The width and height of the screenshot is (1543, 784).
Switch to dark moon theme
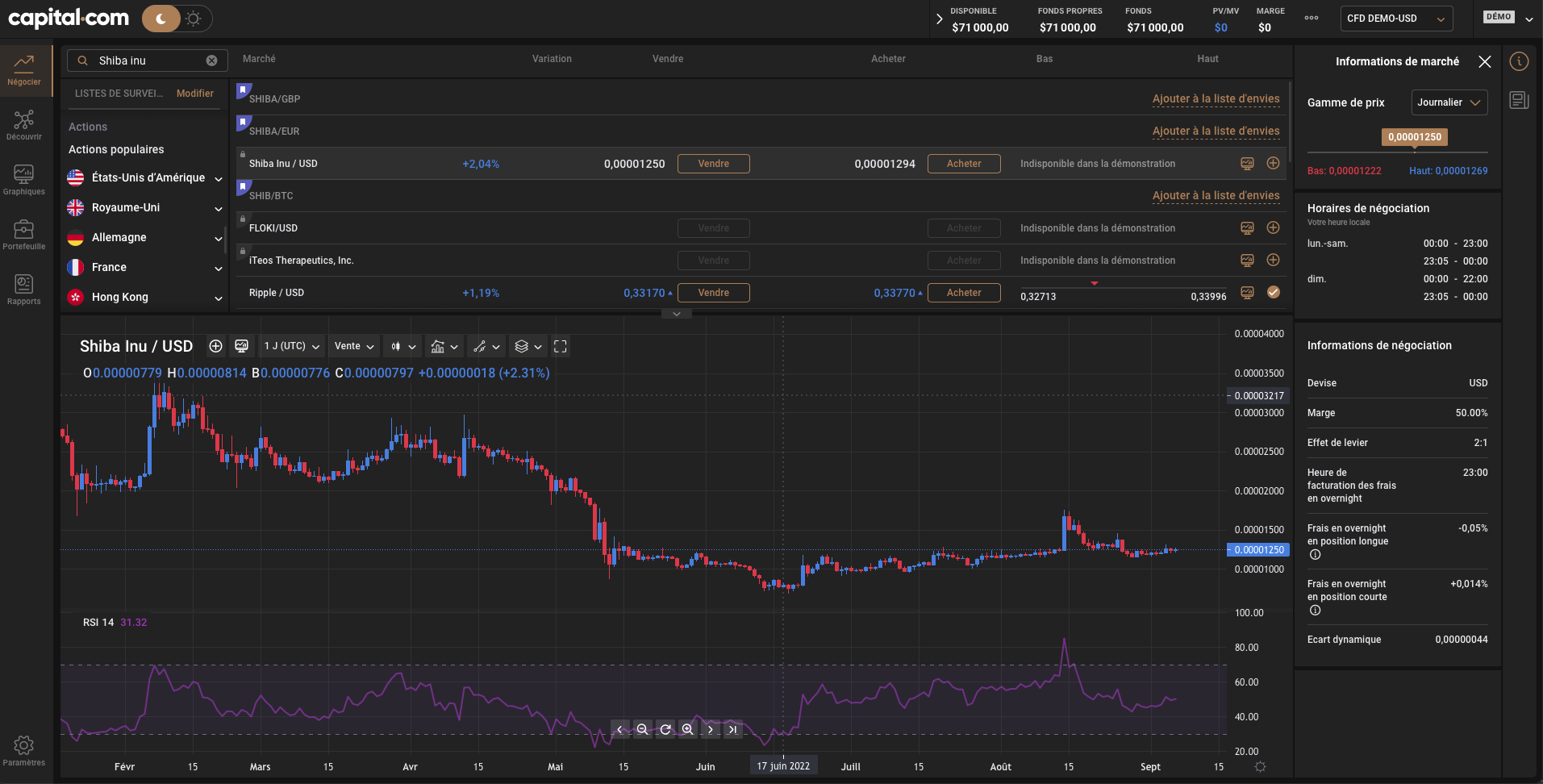[x=161, y=18]
